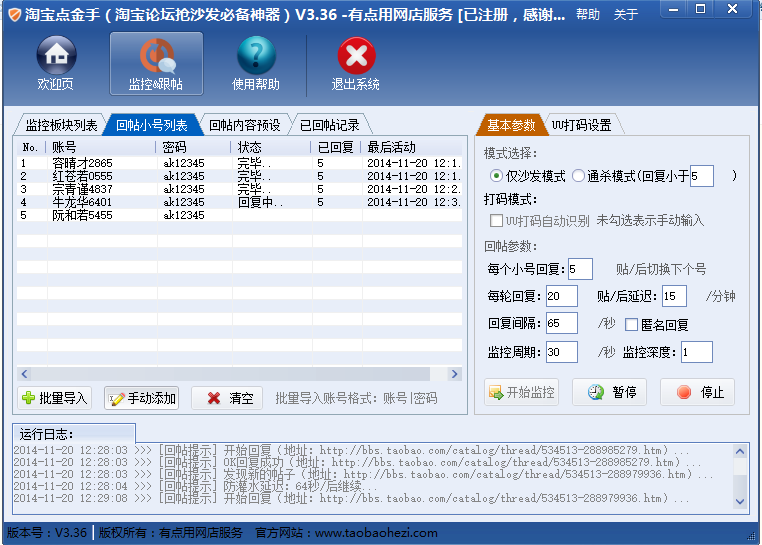Select account row 牛龙华6401
The image size is (762, 545).
pos(240,202)
